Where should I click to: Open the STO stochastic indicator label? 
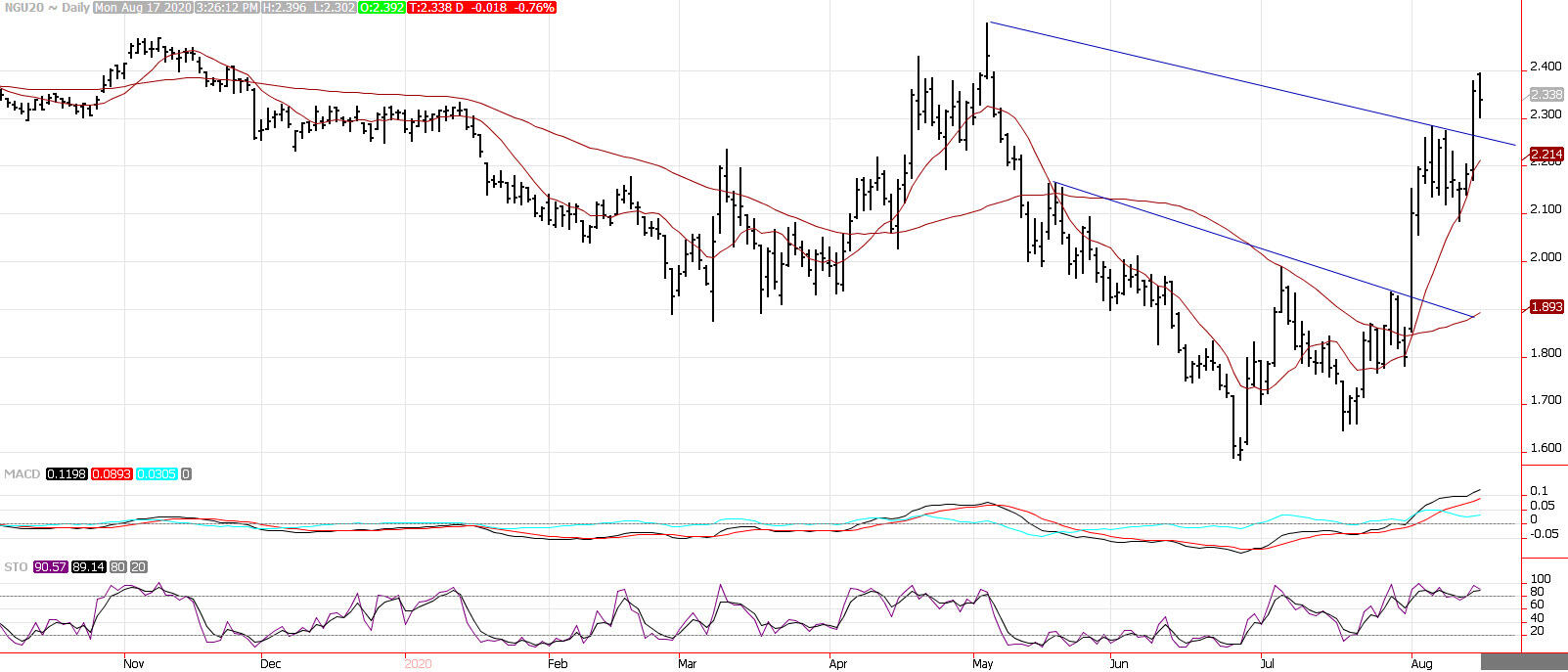click(x=16, y=567)
